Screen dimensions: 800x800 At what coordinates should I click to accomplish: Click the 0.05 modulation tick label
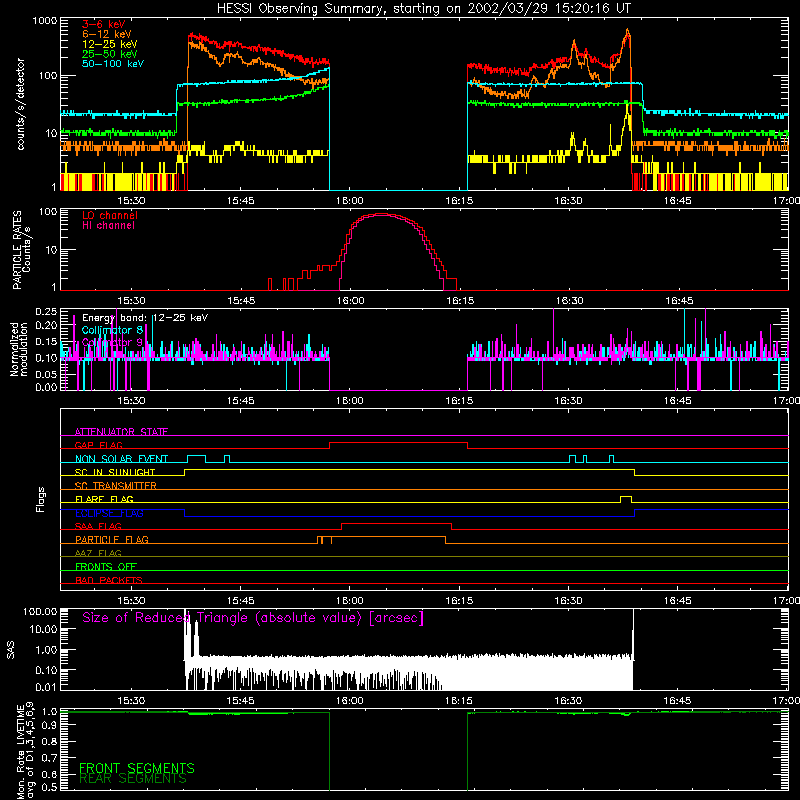[x=46, y=374]
